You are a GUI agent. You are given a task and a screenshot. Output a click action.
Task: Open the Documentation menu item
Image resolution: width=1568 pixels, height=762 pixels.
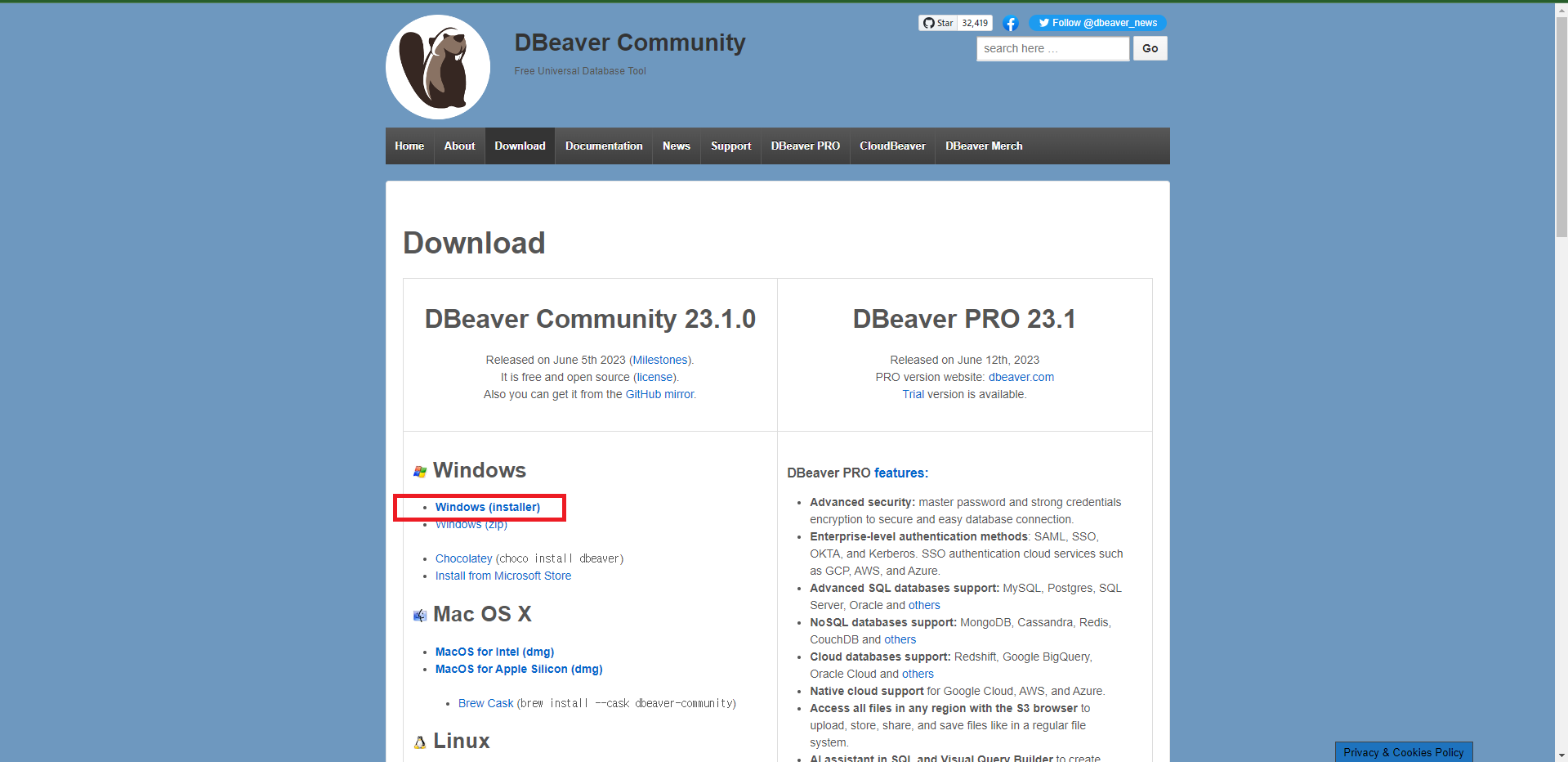coord(604,146)
